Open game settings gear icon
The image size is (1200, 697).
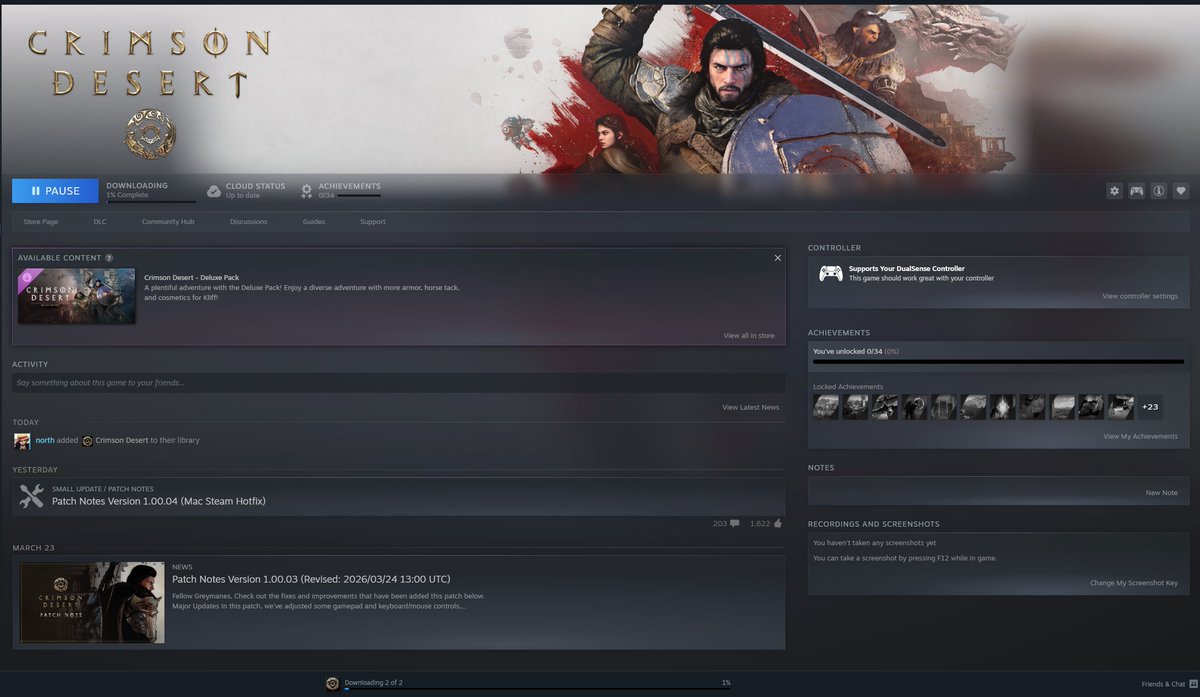pyautogui.click(x=1114, y=191)
